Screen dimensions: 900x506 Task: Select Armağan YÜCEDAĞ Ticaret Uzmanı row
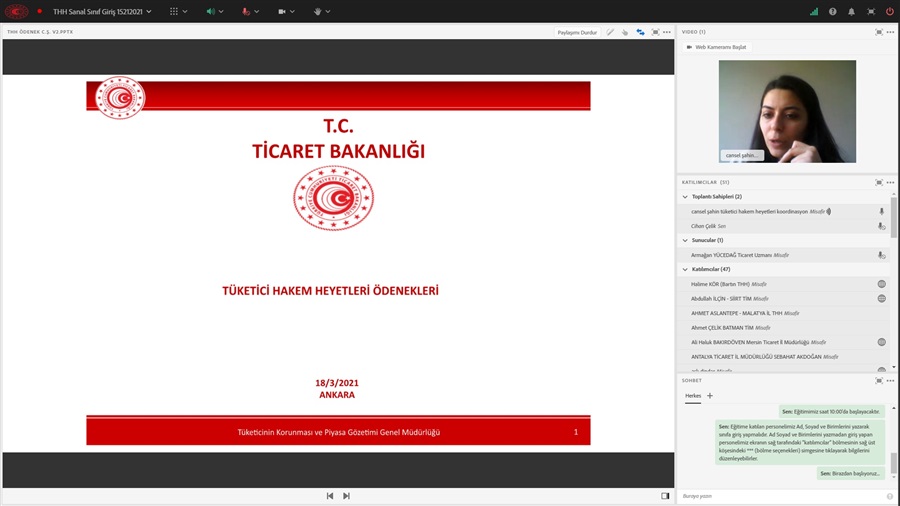coord(785,255)
